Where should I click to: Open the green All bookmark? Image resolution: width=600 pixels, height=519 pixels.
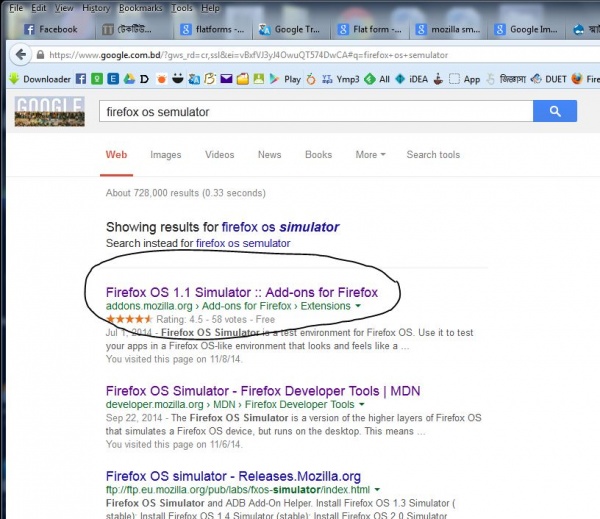377,79
